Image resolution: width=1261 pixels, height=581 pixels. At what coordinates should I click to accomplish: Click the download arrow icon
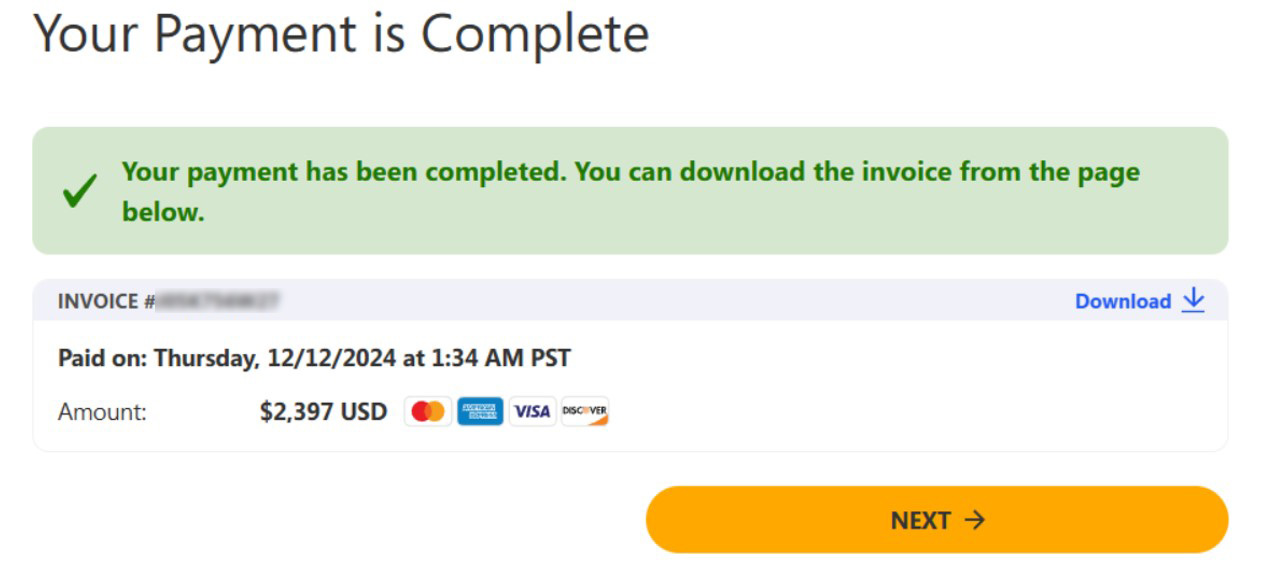tap(1193, 301)
